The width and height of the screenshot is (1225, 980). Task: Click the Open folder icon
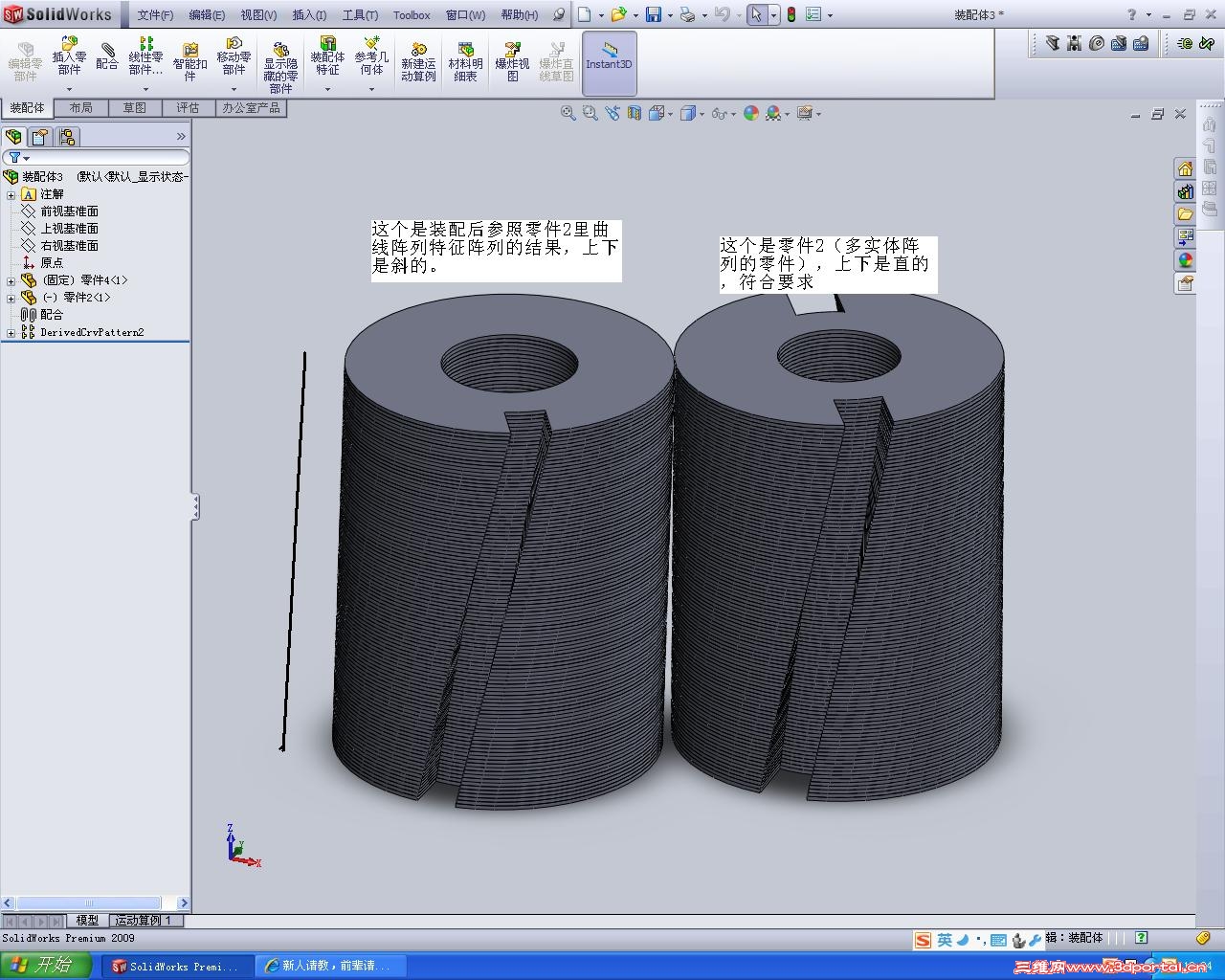(618, 14)
